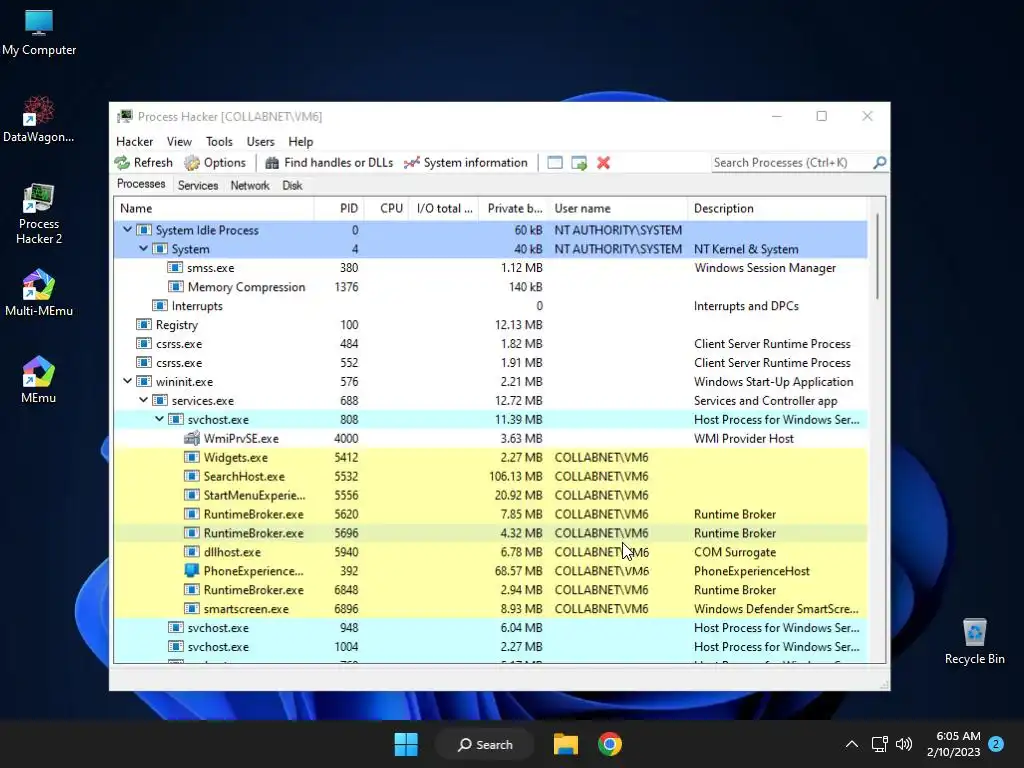
Task: Sort by Private bytes column header
Action: (x=514, y=208)
